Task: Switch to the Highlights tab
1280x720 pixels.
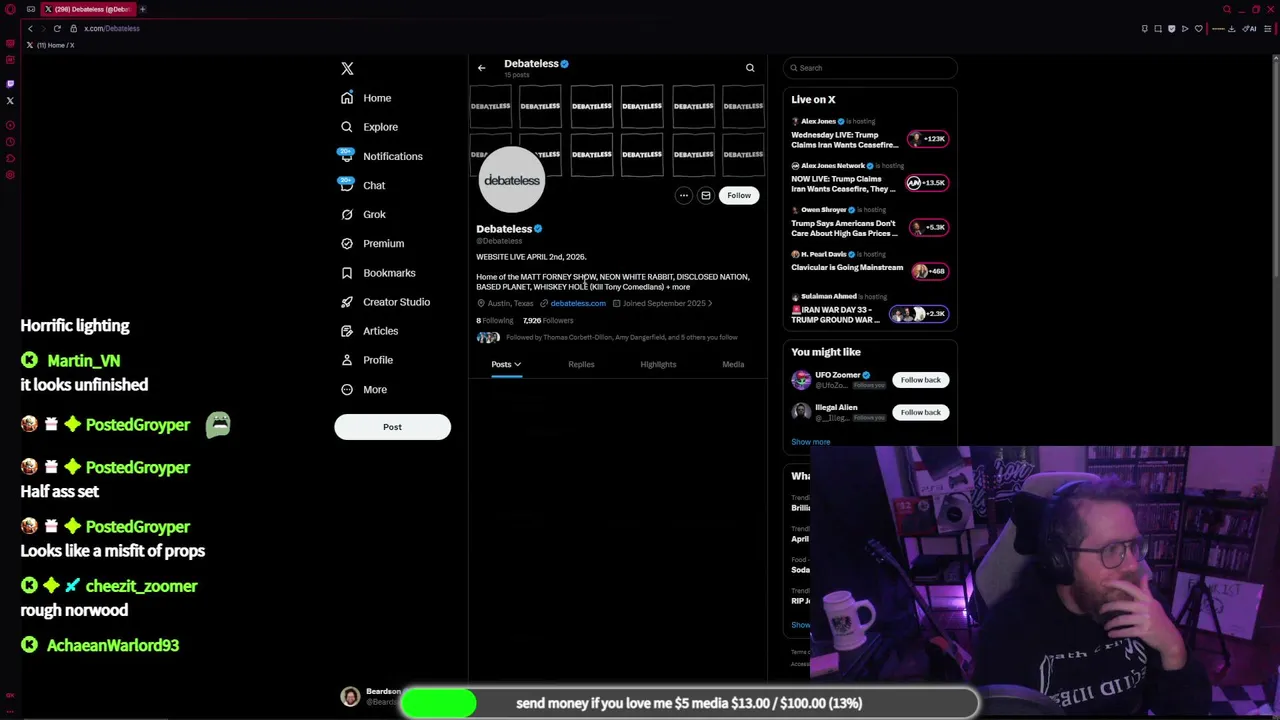Action: [658, 365]
